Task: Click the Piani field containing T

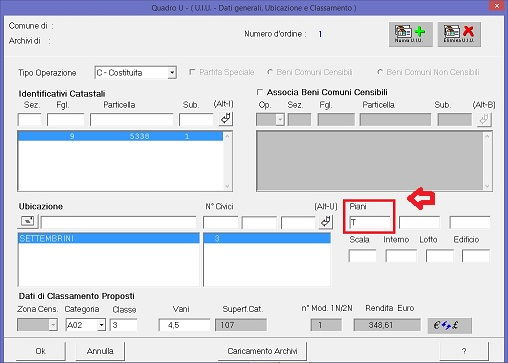Action: click(370, 222)
